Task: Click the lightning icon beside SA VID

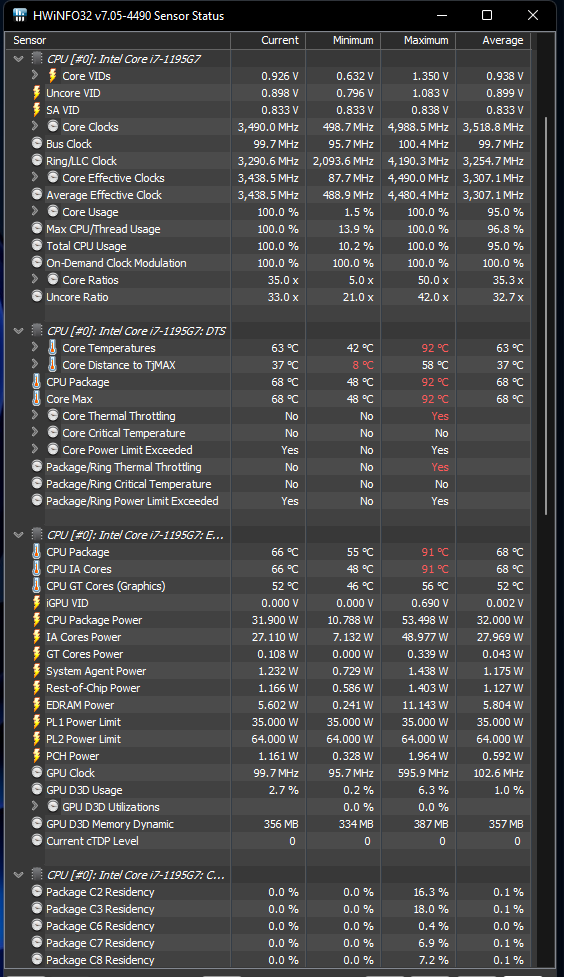Action: pos(37,110)
